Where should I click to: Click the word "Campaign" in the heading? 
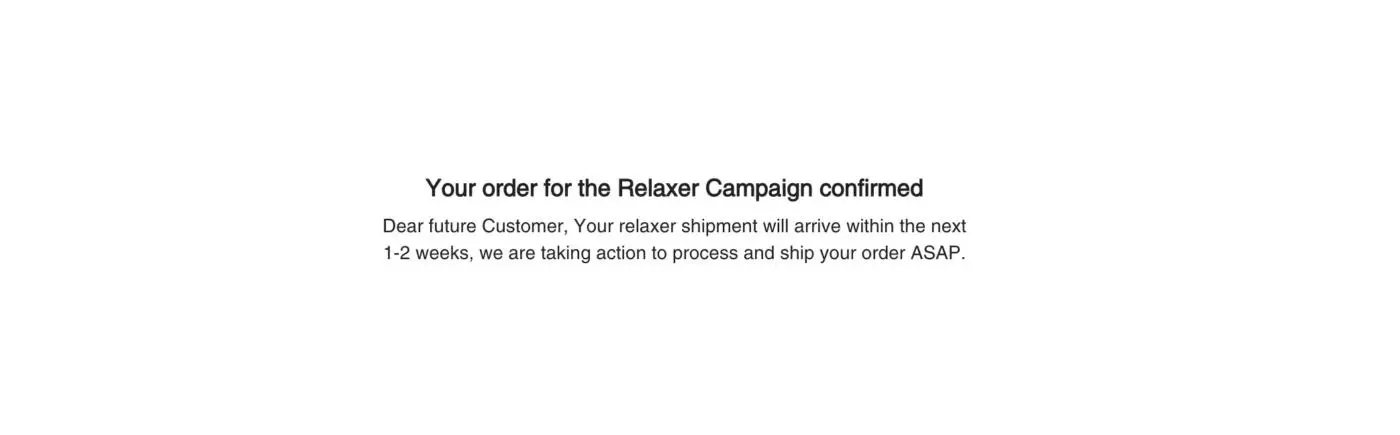point(760,188)
